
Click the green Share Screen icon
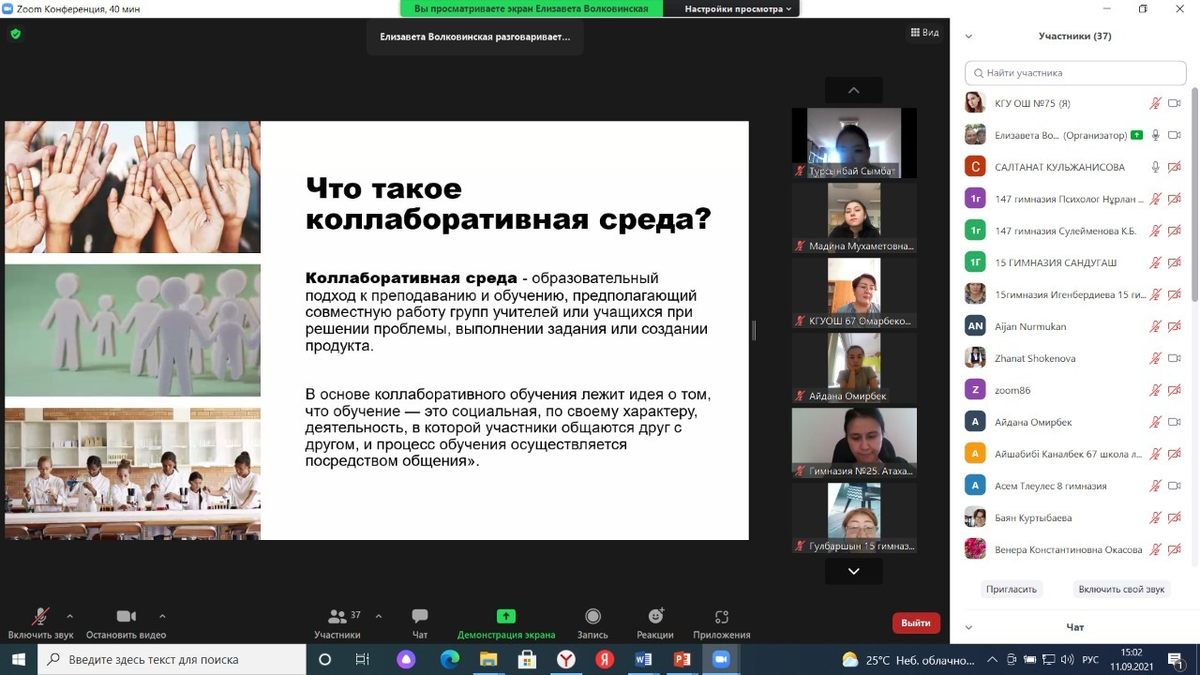(x=506, y=617)
